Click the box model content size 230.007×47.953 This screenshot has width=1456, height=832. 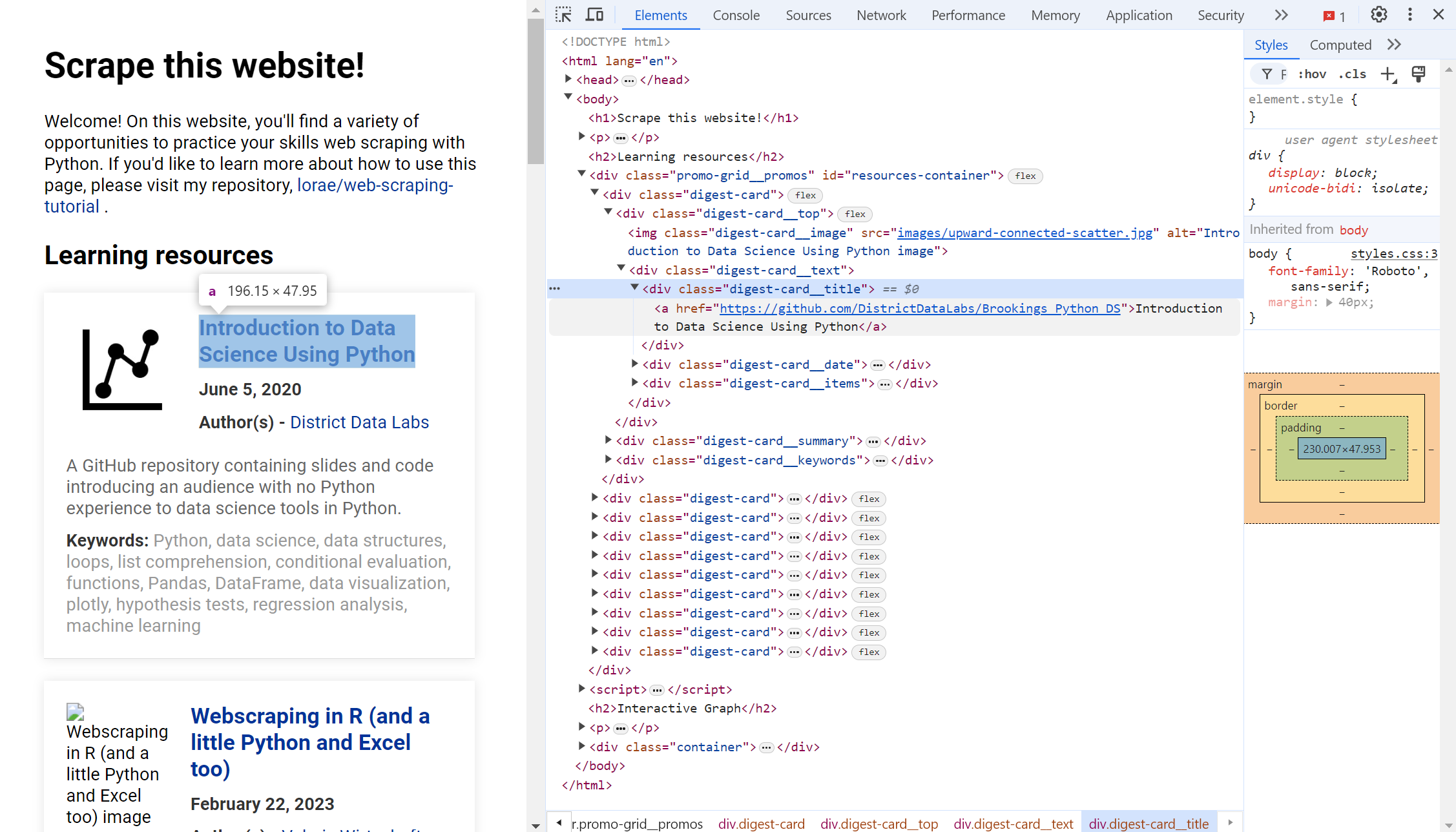(x=1342, y=448)
